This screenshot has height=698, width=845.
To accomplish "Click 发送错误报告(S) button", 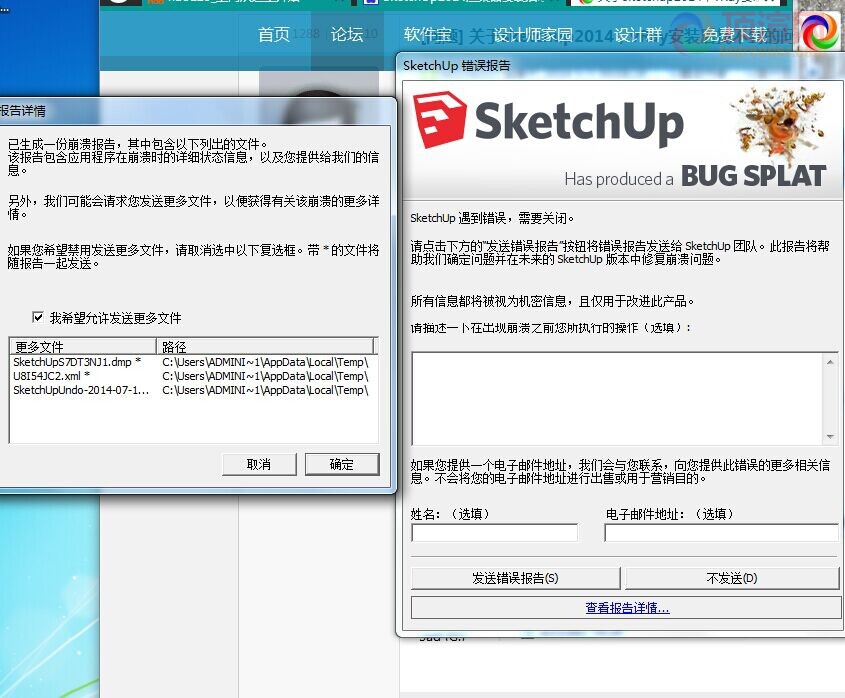I will click(515, 578).
